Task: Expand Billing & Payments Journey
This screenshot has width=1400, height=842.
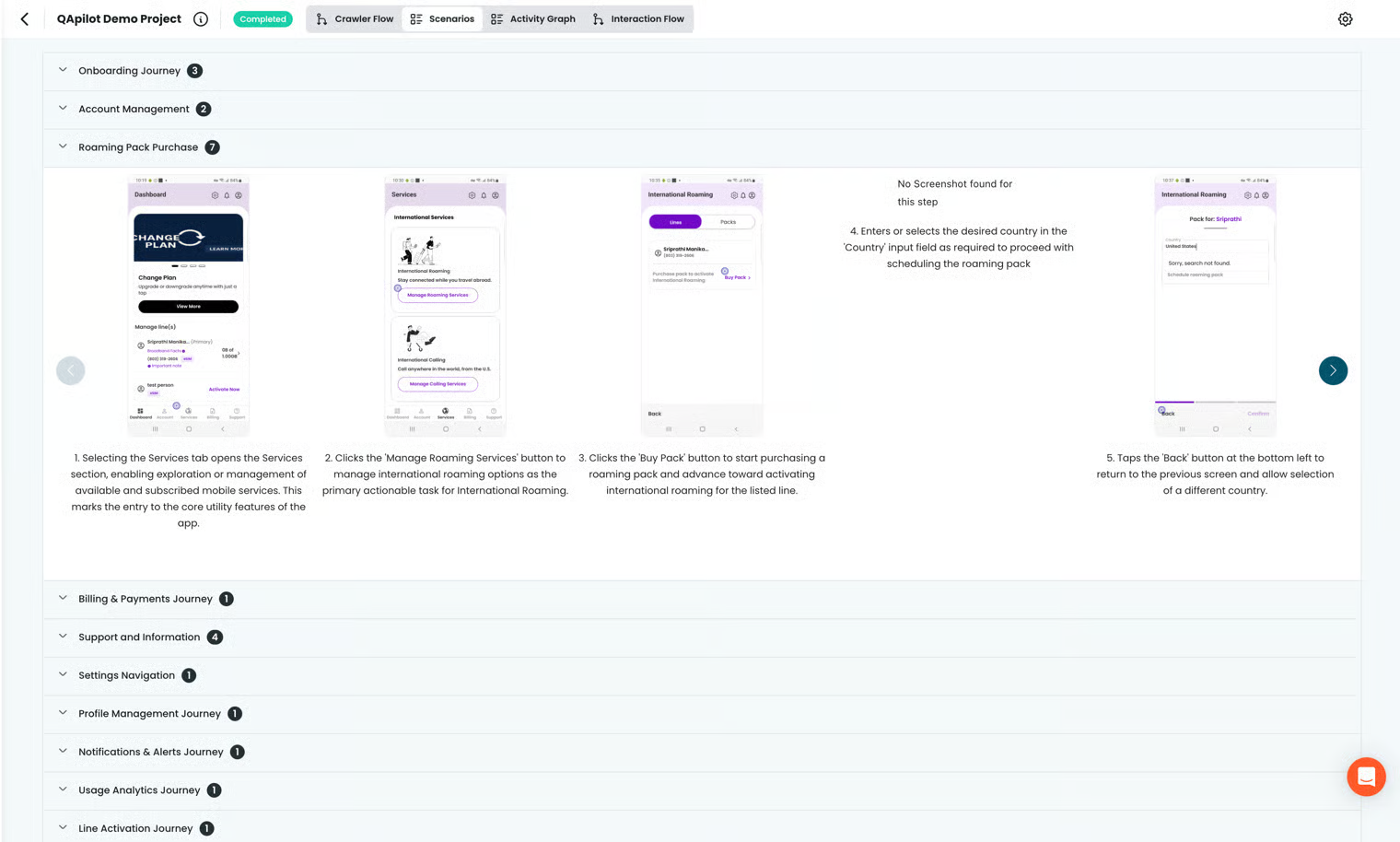Action: point(145,599)
